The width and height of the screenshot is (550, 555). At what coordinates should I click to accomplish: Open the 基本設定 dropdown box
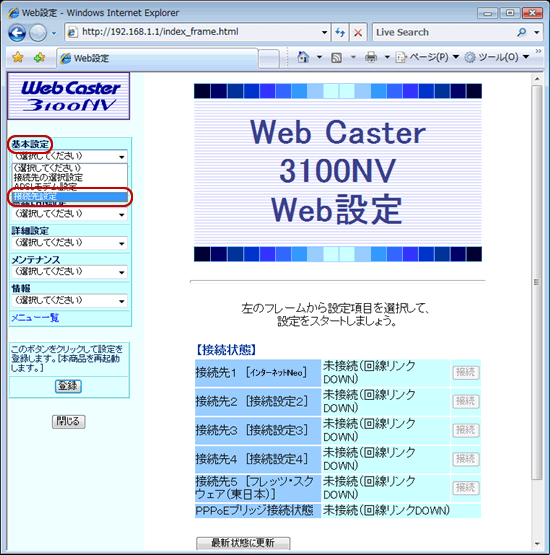point(70,156)
